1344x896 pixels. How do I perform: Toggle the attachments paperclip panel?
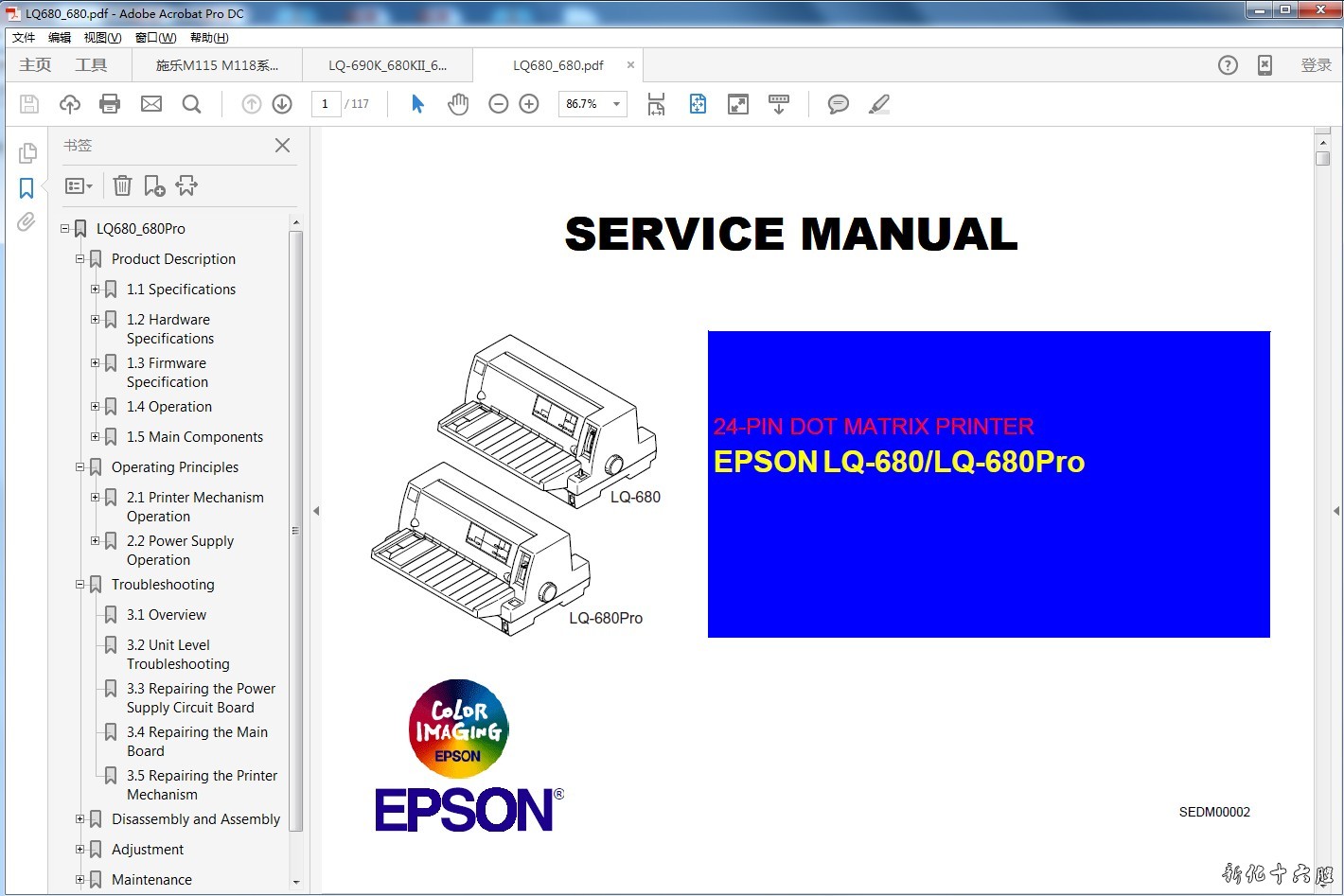pos(27,222)
